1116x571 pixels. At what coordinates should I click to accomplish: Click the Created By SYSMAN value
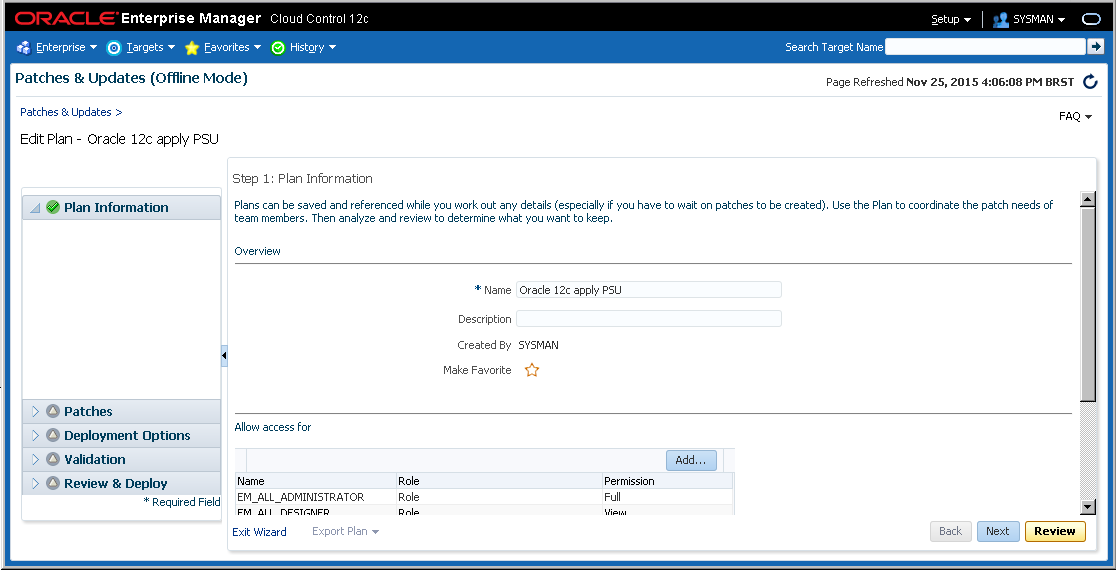point(538,345)
